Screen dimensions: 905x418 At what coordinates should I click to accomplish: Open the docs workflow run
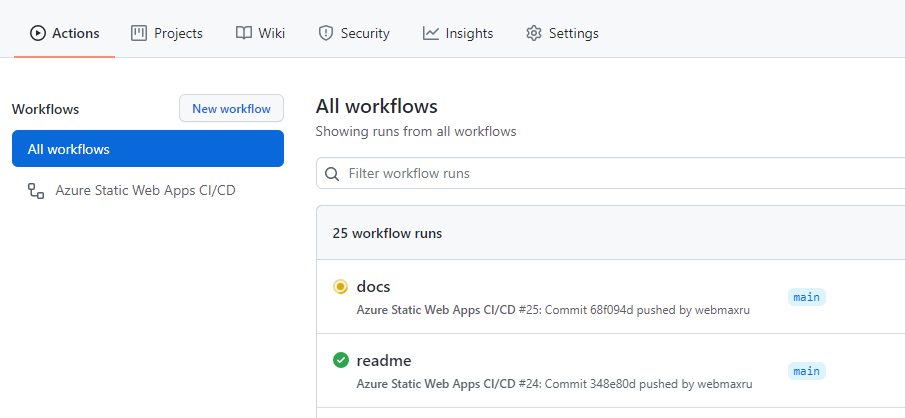coord(373,286)
